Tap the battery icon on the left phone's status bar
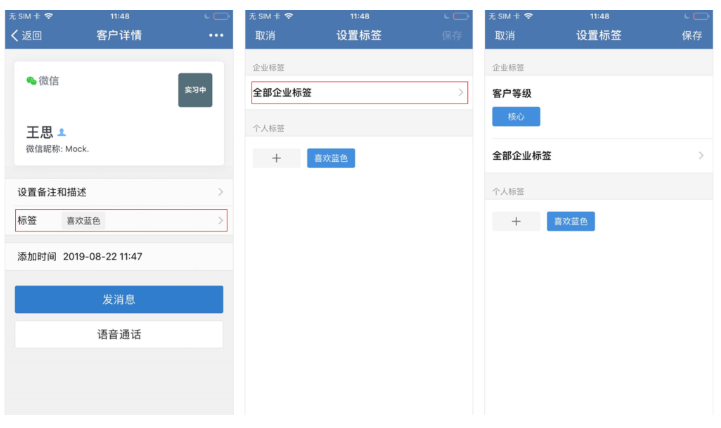 [x=221, y=16]
